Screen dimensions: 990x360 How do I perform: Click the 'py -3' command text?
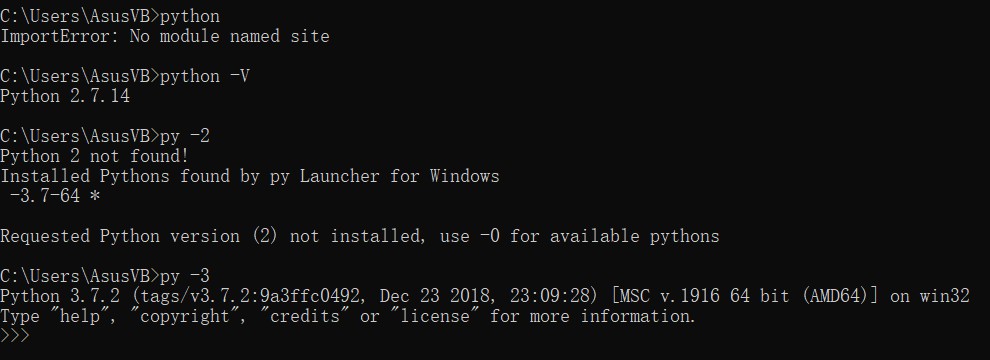coord(185,277)
